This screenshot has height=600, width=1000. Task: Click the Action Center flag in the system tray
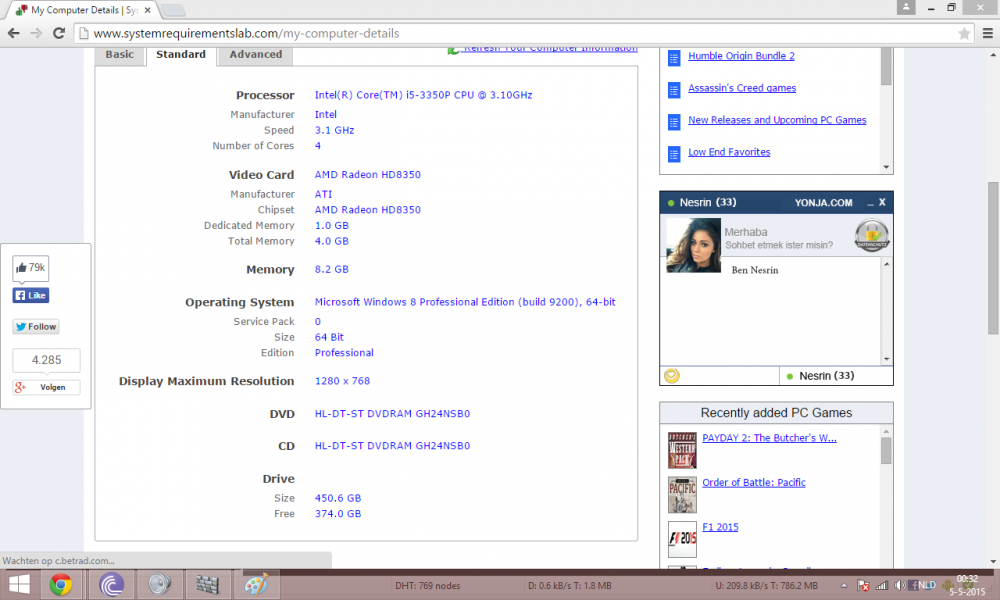point(862,585)
